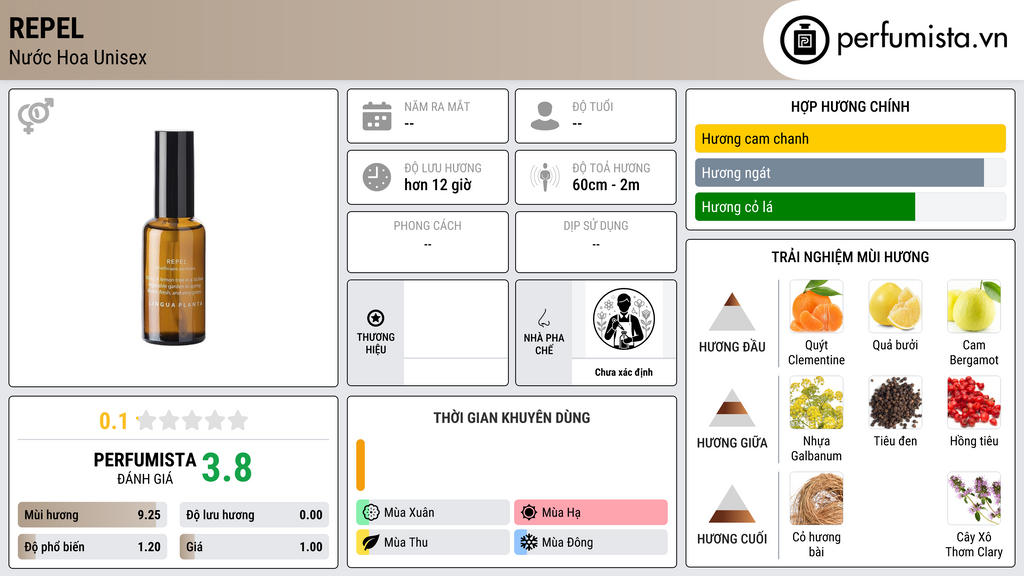The width and height of the screenshot is (1024, 576).
Task: Select the Hồng tiêu note image
Action: click(974, 402)
